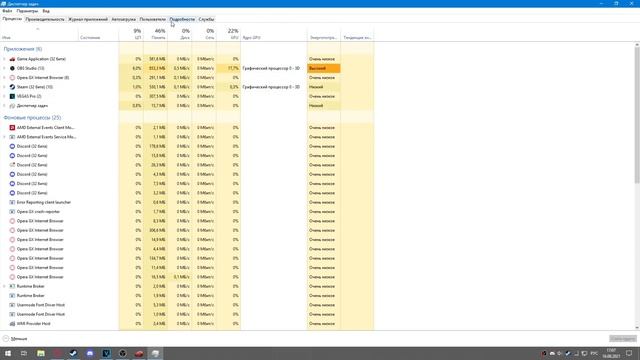Click the scrollbar down arrow
This screenshot has height=360, width=640.
(637, 328)
